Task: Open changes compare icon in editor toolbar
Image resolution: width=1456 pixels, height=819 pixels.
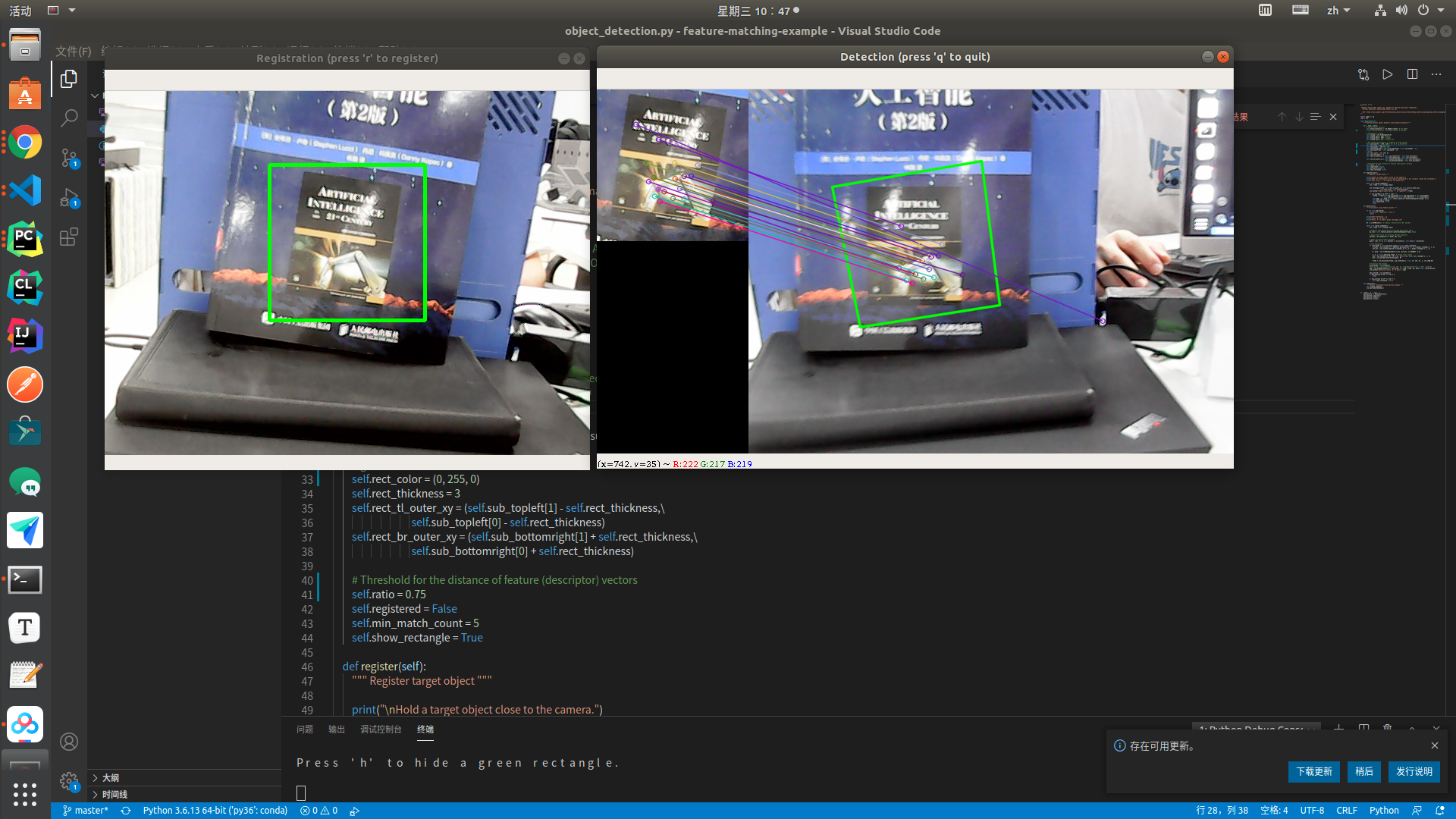Action: 1363,74
